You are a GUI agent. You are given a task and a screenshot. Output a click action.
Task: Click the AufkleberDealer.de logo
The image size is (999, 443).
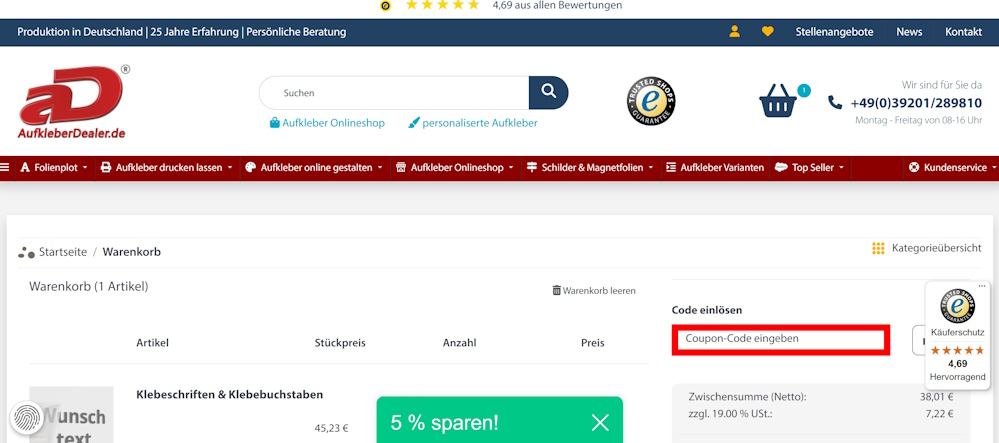(73, 102)
